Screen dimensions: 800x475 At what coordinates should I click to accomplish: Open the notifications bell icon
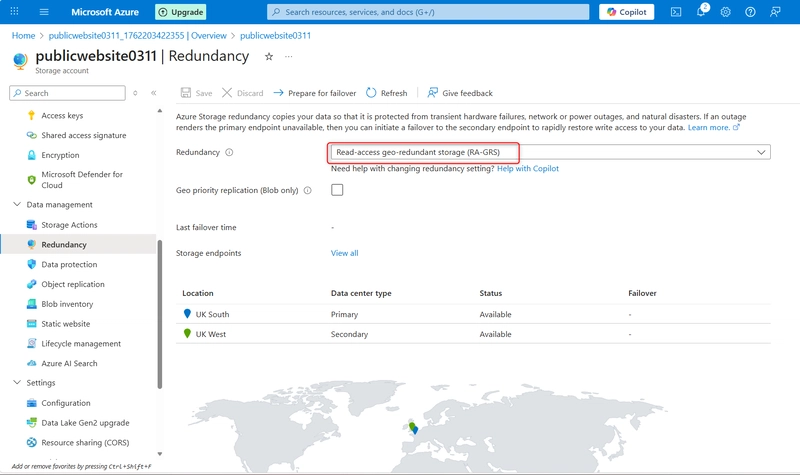tap(701, 12)
